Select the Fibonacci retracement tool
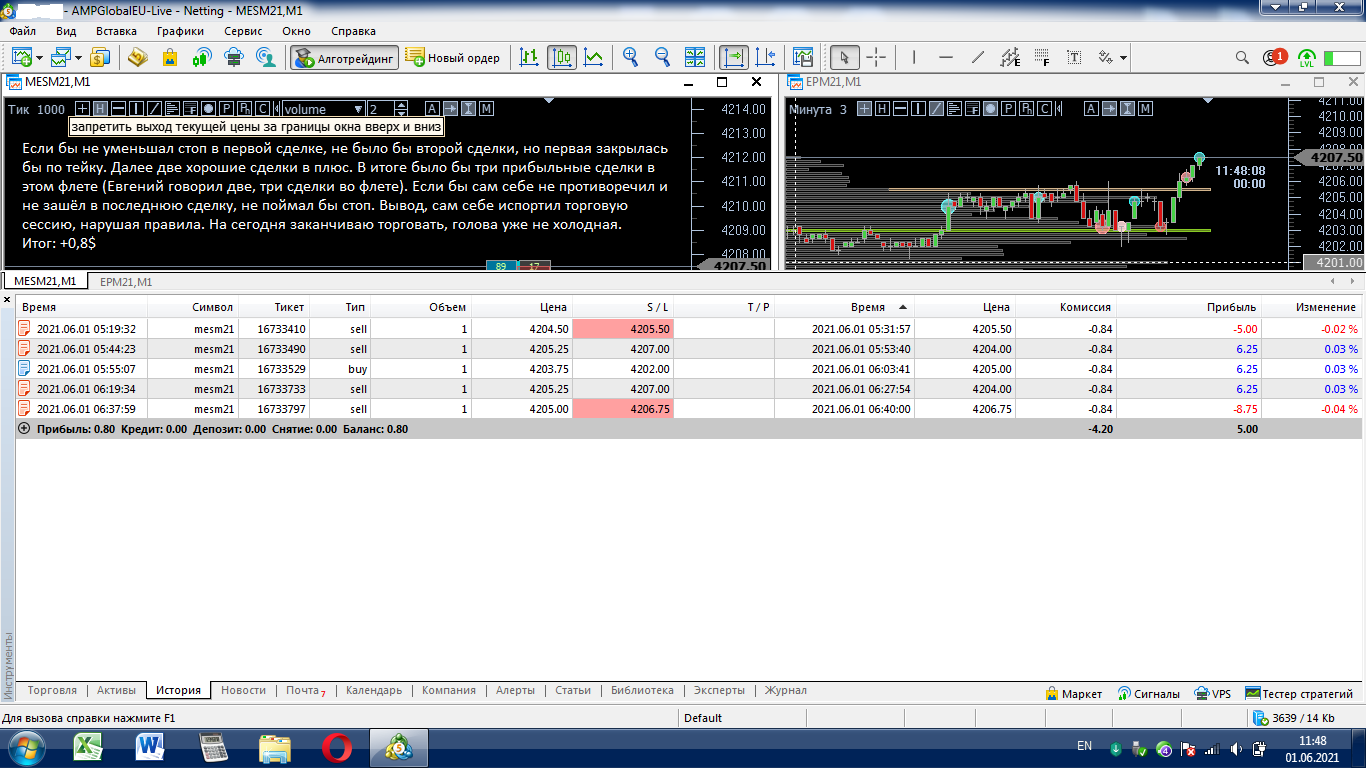The image size is (1366, 768). (x=1043, y=57)
